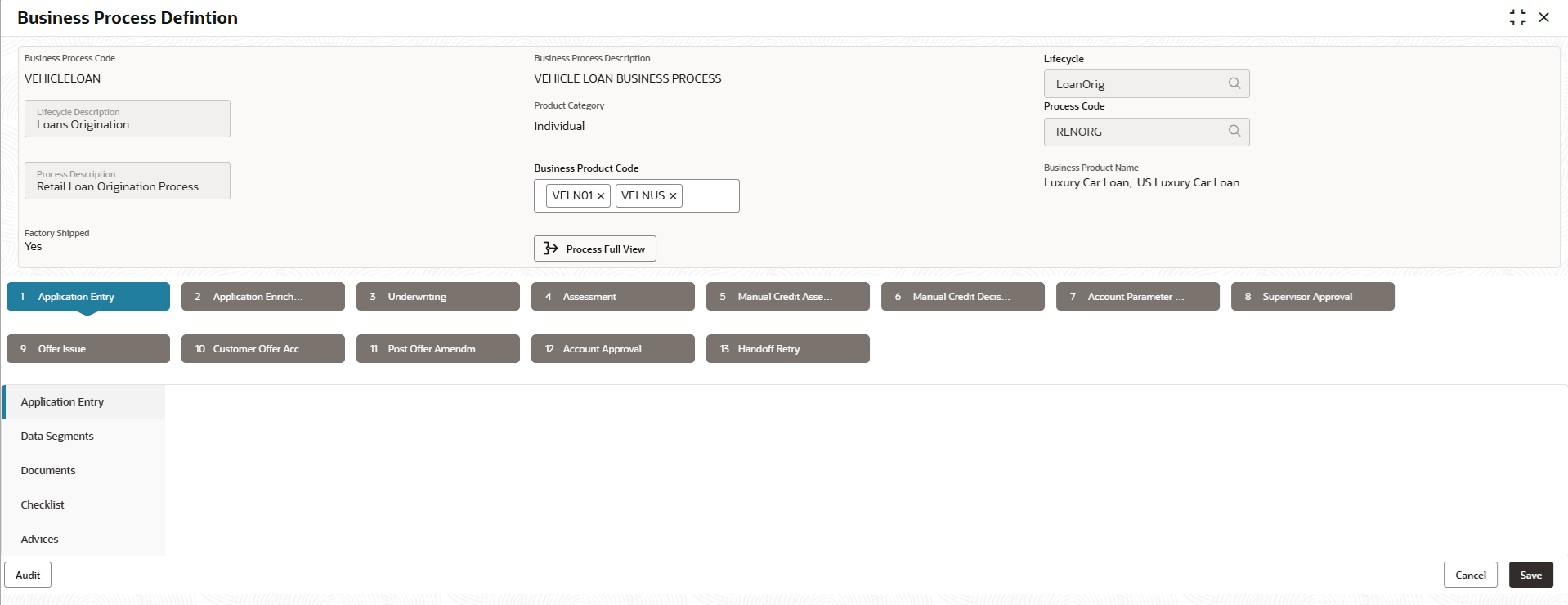Select stage 1 Application Entry
Image resolution: width=1568 pixels, height=605 pixels.
[x=88, y=297]
